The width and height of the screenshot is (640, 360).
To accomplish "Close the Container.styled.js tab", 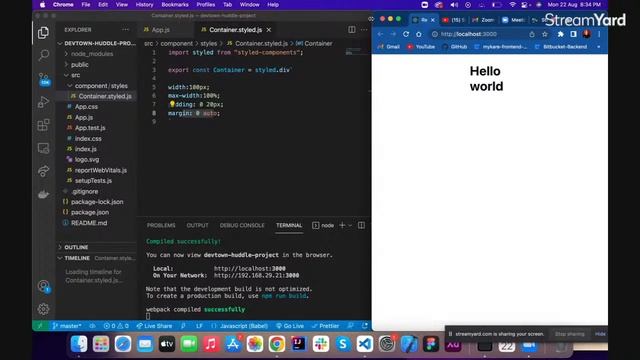I will tap(269, 30).
